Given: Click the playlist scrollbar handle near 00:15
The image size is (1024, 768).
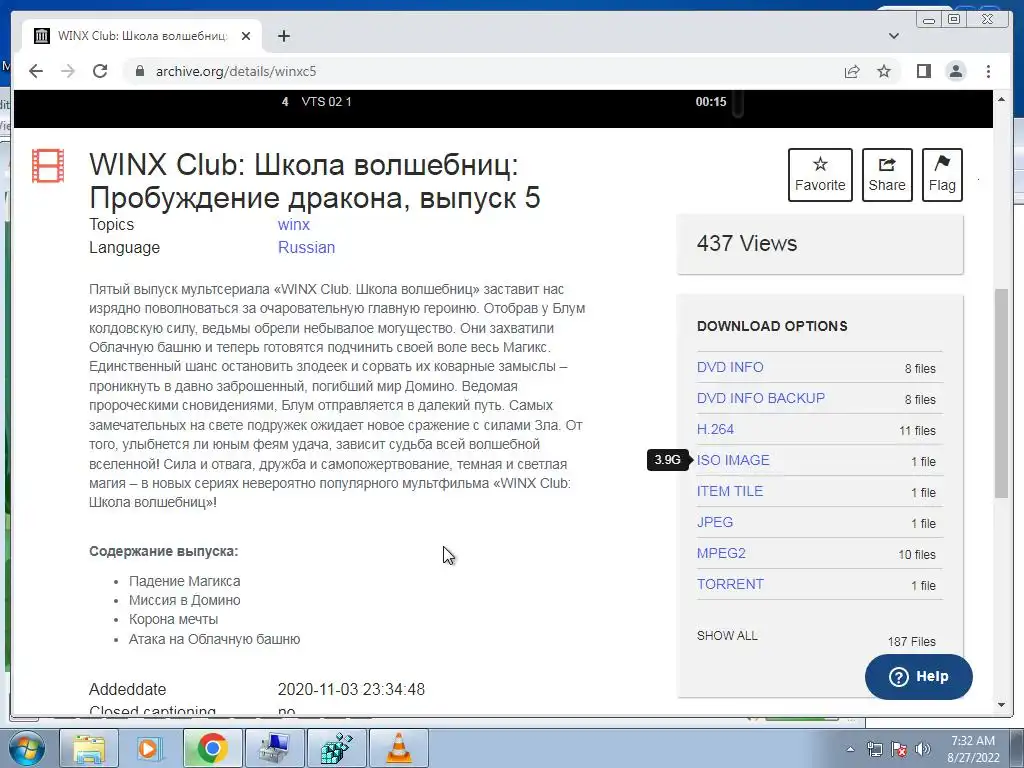Looking at the screenshot, I should tap(738, 104).
